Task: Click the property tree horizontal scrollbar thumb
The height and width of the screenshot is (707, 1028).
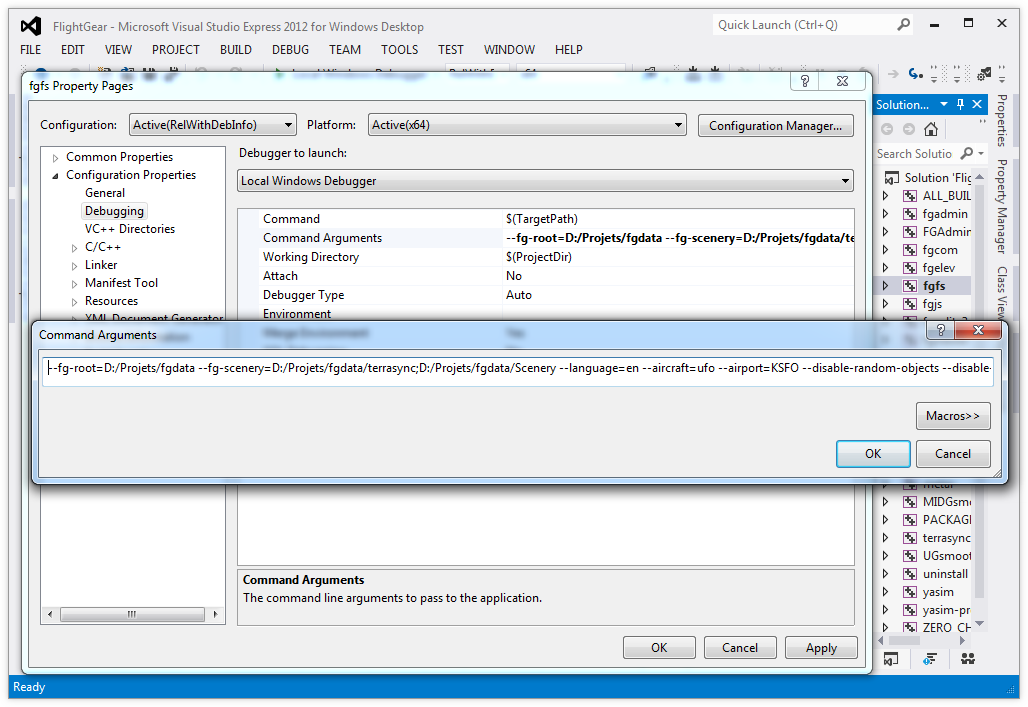Action: pyautogui.click(x=132, y=615)
